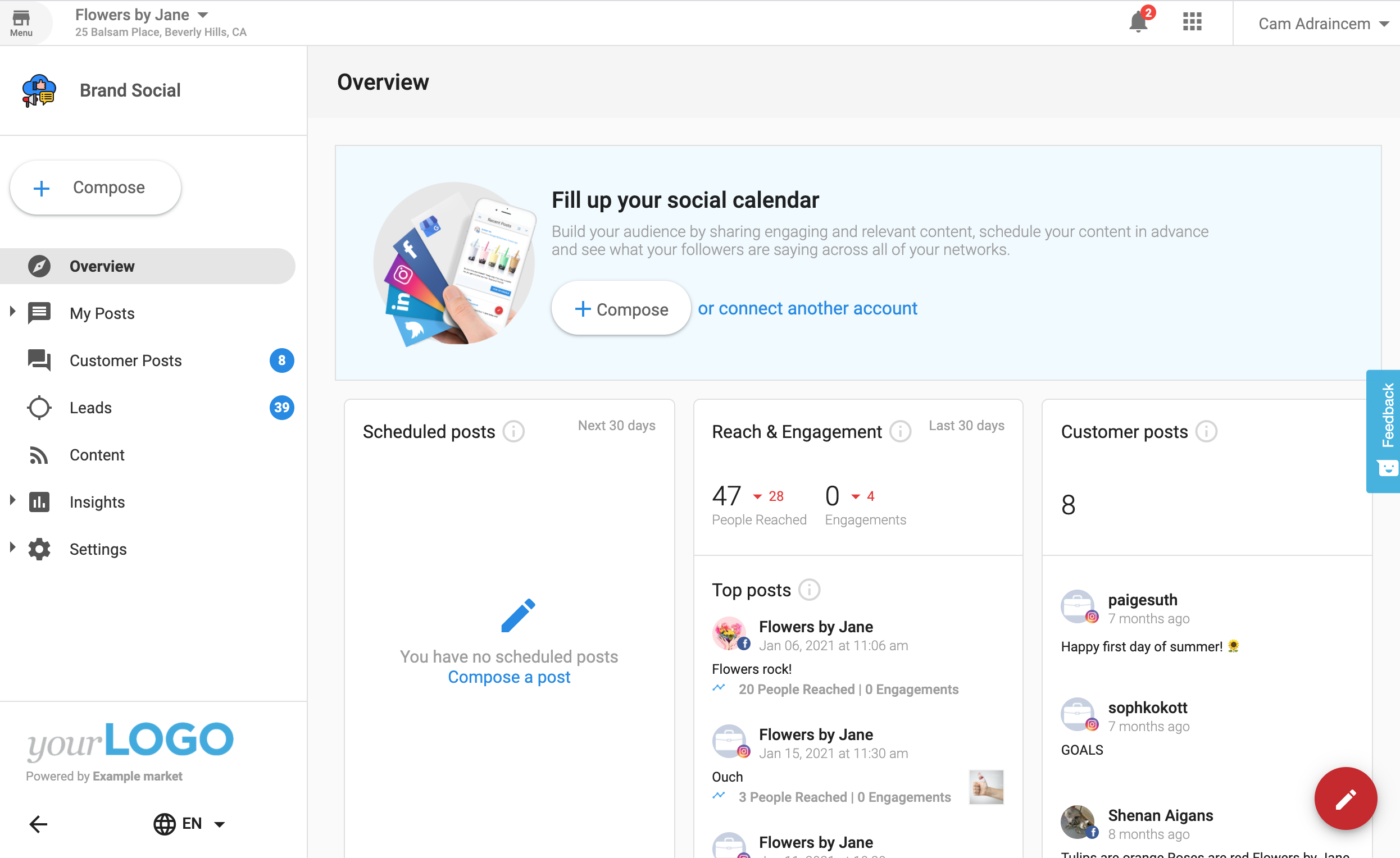
Task: Open the Ouch post image thumbnail
Action: point(986,787)
